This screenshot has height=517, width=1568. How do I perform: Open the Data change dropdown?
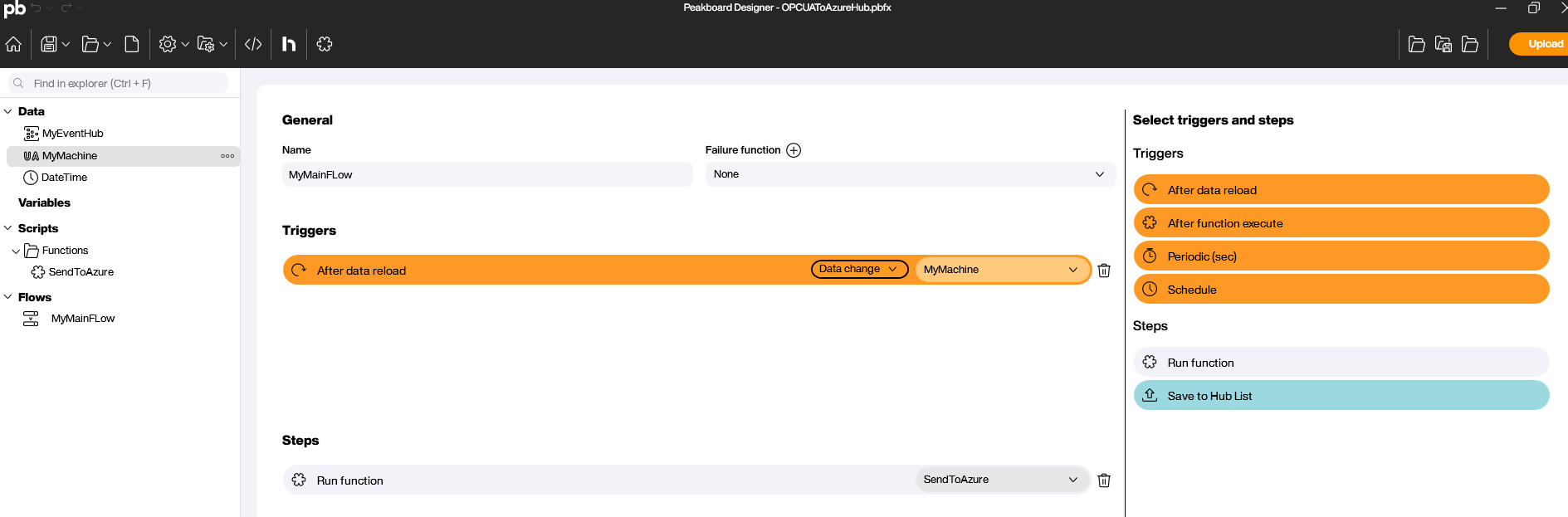859,269
